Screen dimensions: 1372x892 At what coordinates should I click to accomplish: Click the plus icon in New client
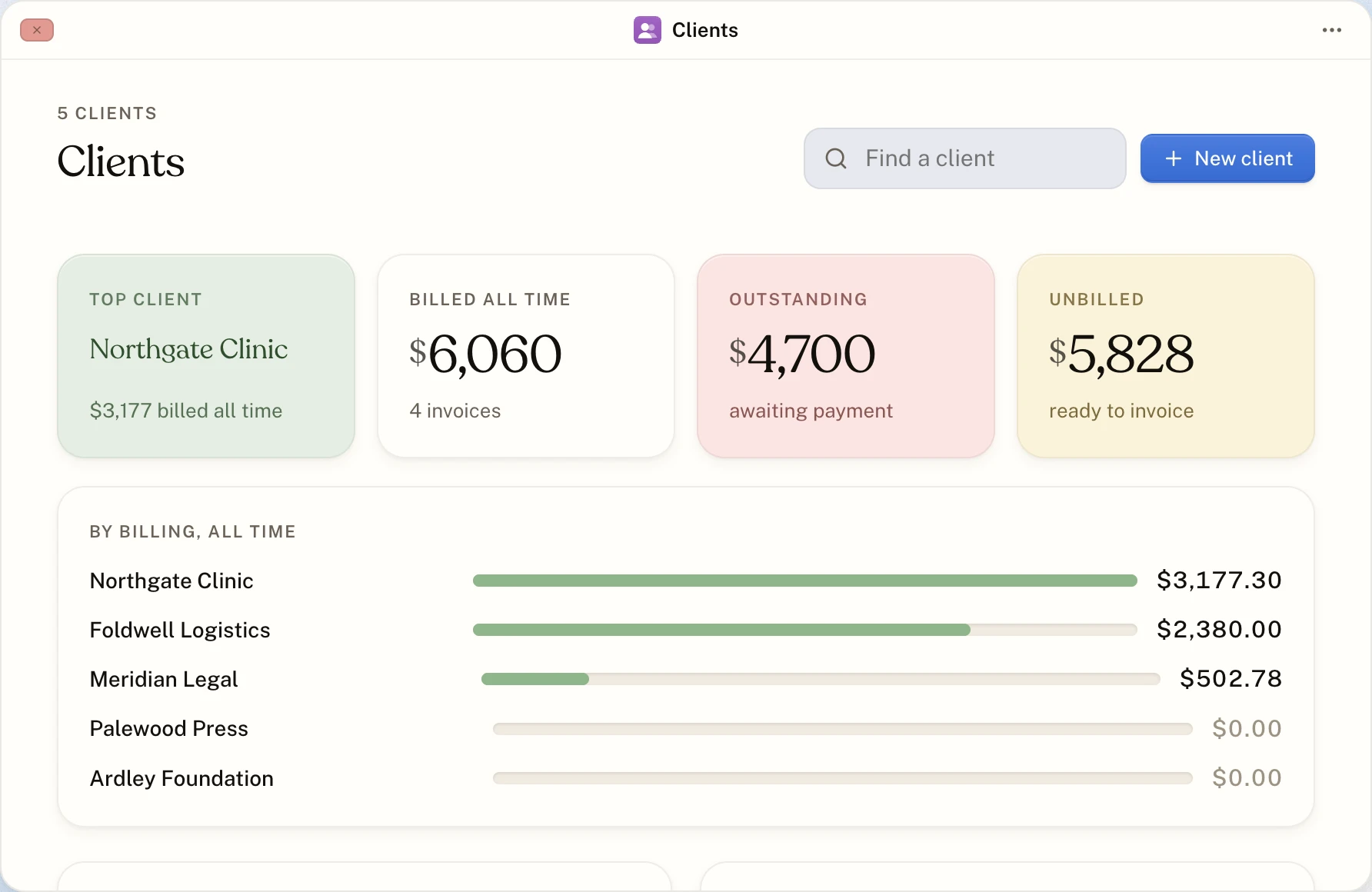pyautogui.click(x=1173, y=158)
